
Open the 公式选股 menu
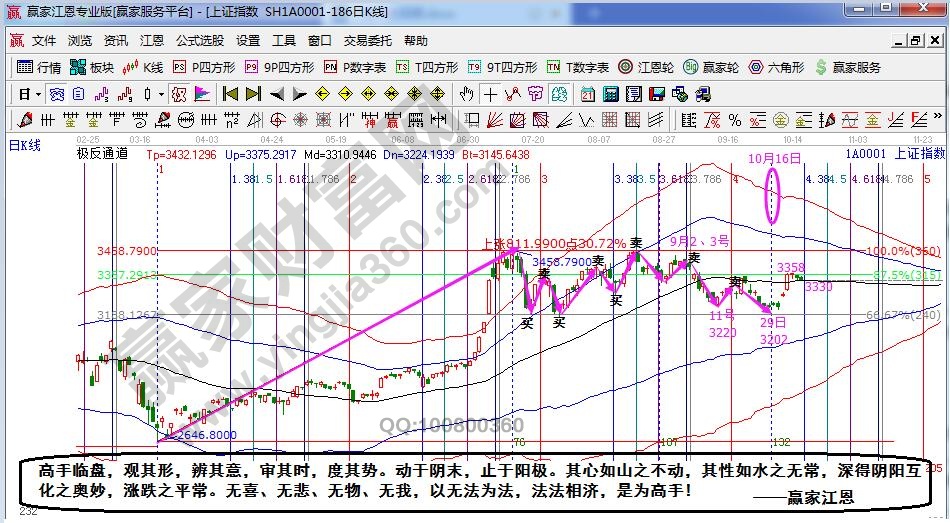[200, 41]
